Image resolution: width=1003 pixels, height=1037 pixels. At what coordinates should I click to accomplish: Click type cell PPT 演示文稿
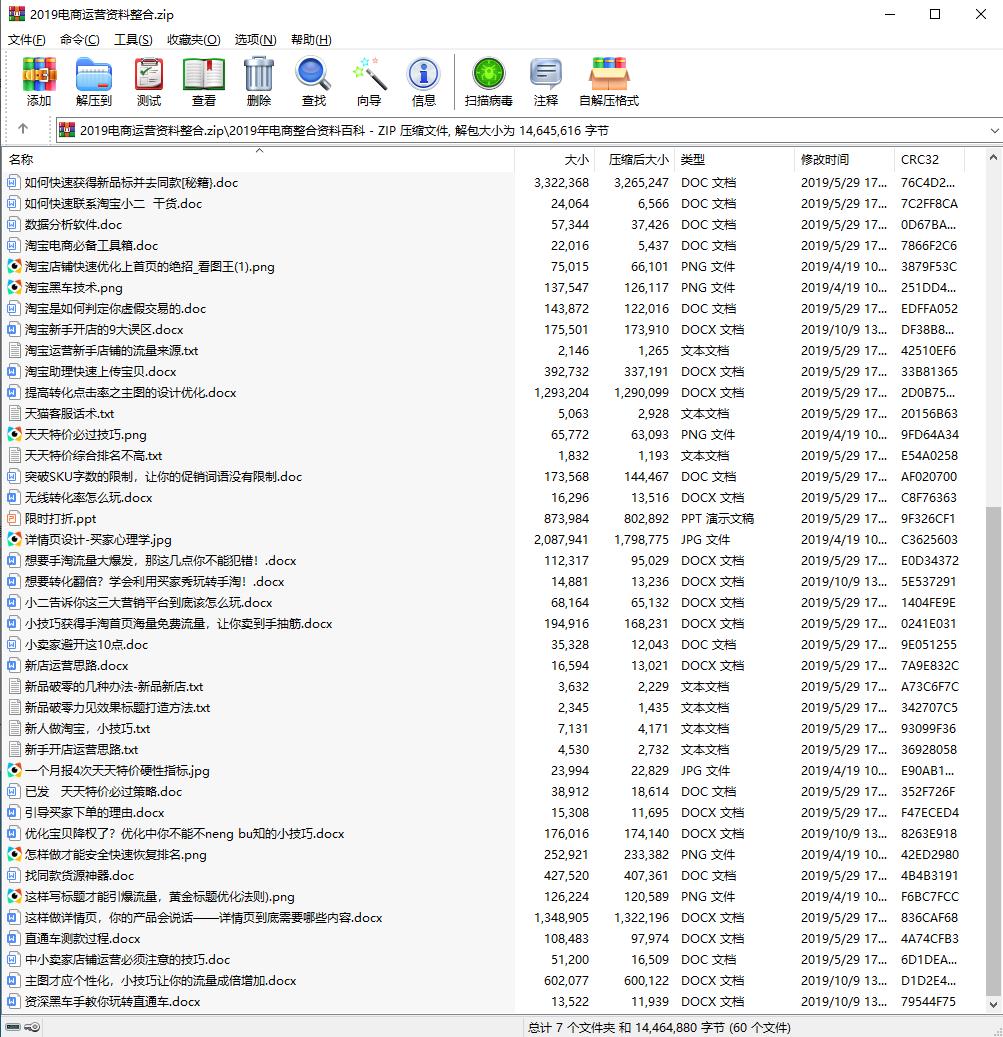[x=717, y=518]
